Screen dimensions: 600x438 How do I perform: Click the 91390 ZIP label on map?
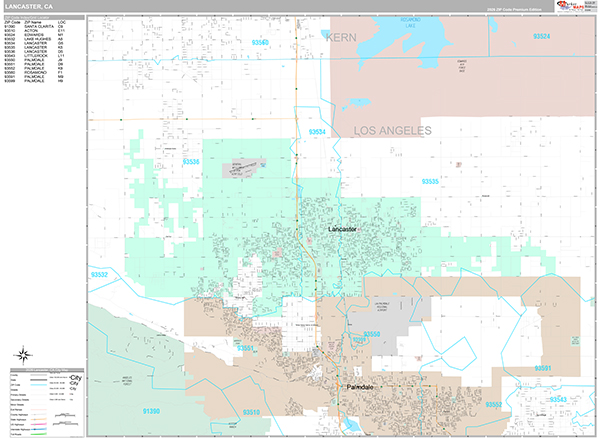point(151,411)
